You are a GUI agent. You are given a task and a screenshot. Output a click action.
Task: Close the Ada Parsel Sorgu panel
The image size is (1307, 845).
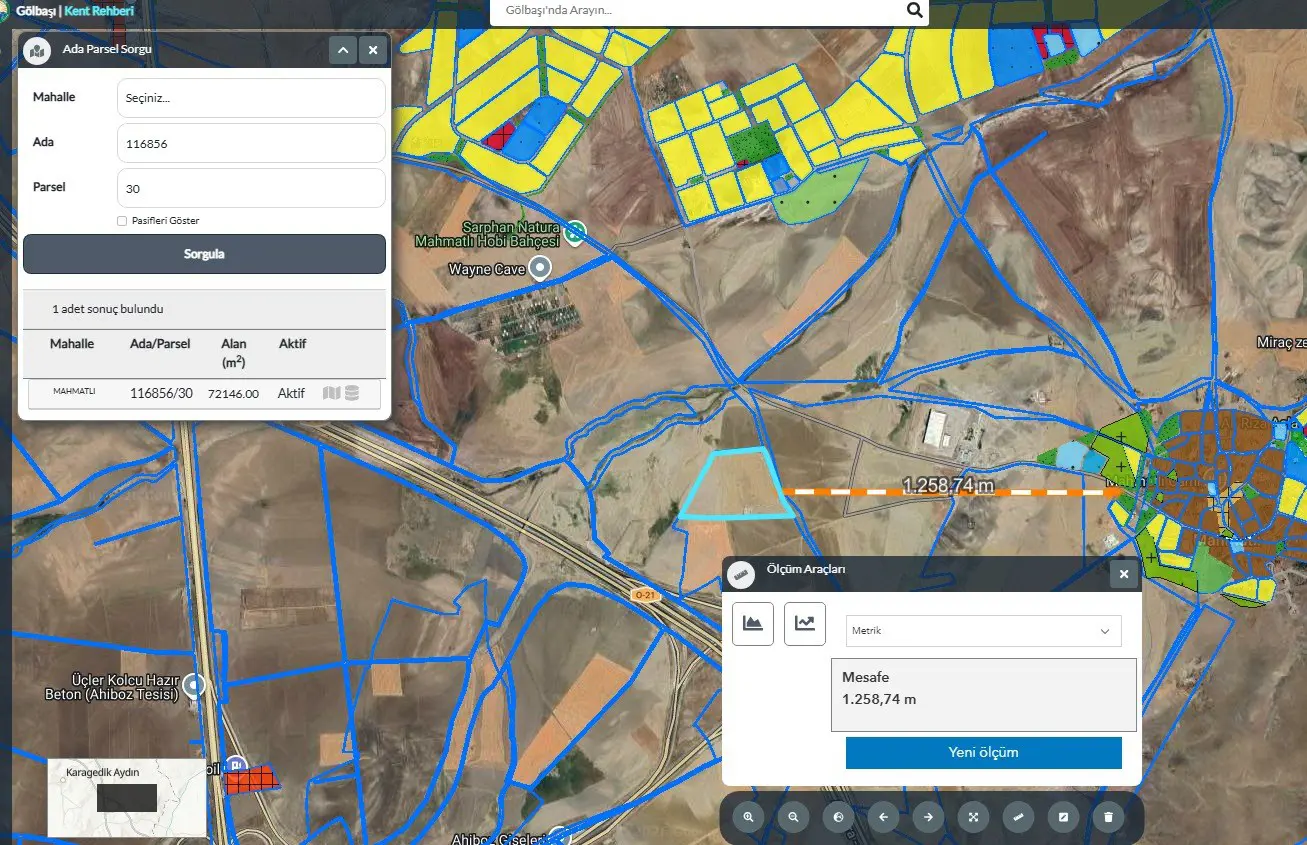(373, 50)
